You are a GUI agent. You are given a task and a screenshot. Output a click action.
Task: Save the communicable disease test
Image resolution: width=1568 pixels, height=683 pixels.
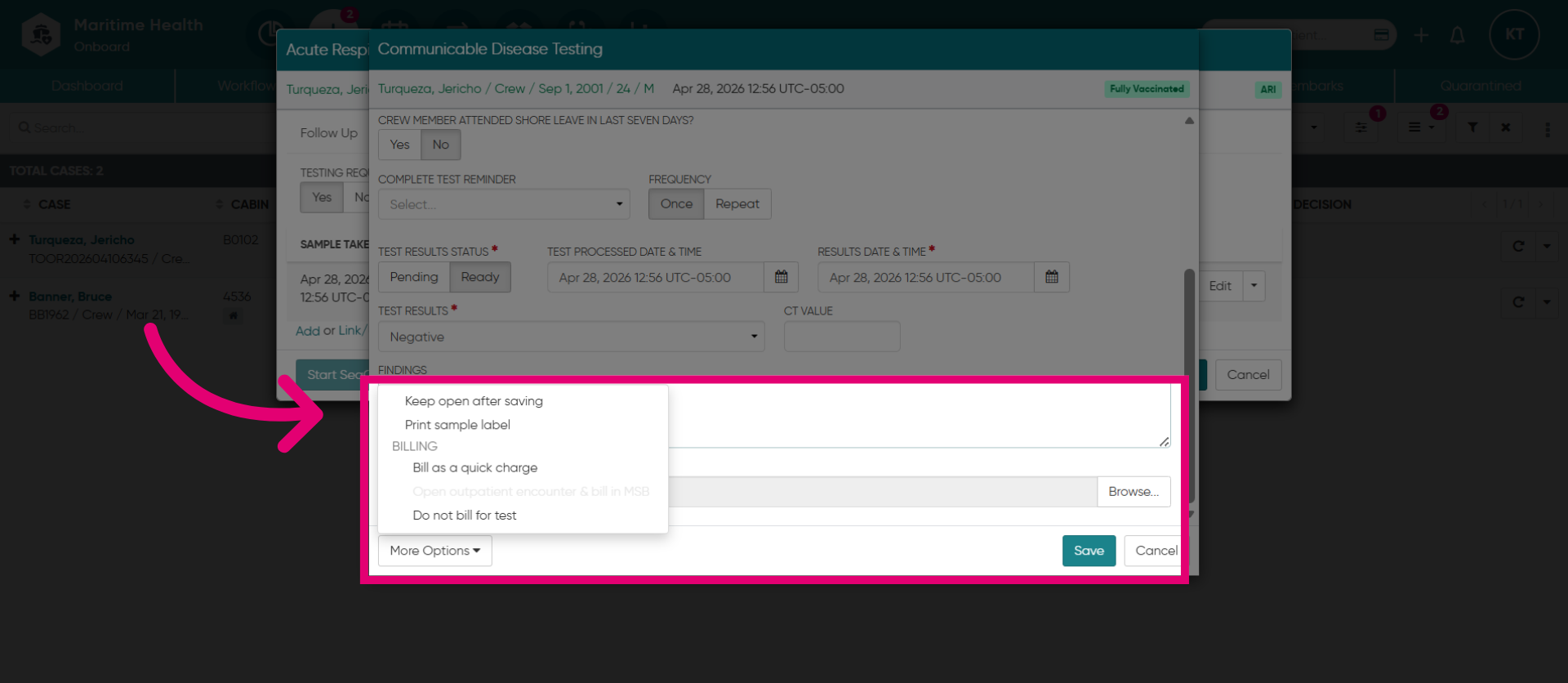[1089, 551]
